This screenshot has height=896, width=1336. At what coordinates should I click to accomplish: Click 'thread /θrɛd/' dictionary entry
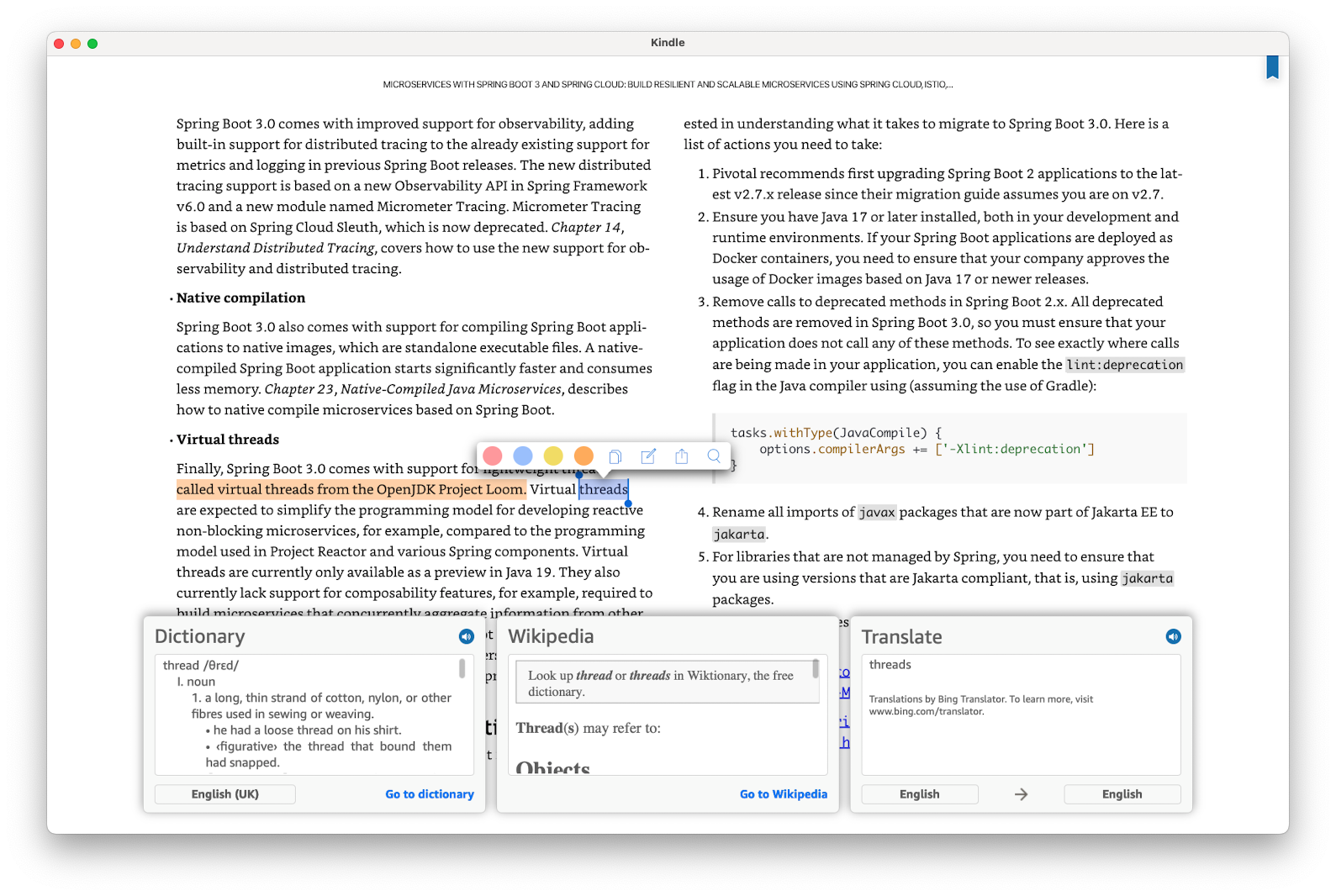click(x=201, y=666)
